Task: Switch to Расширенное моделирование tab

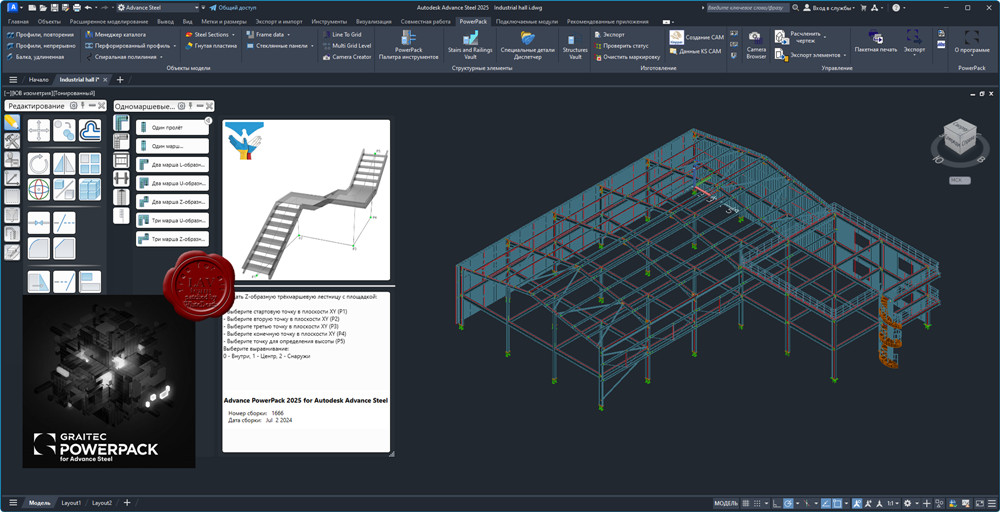Action: [109, 21]
